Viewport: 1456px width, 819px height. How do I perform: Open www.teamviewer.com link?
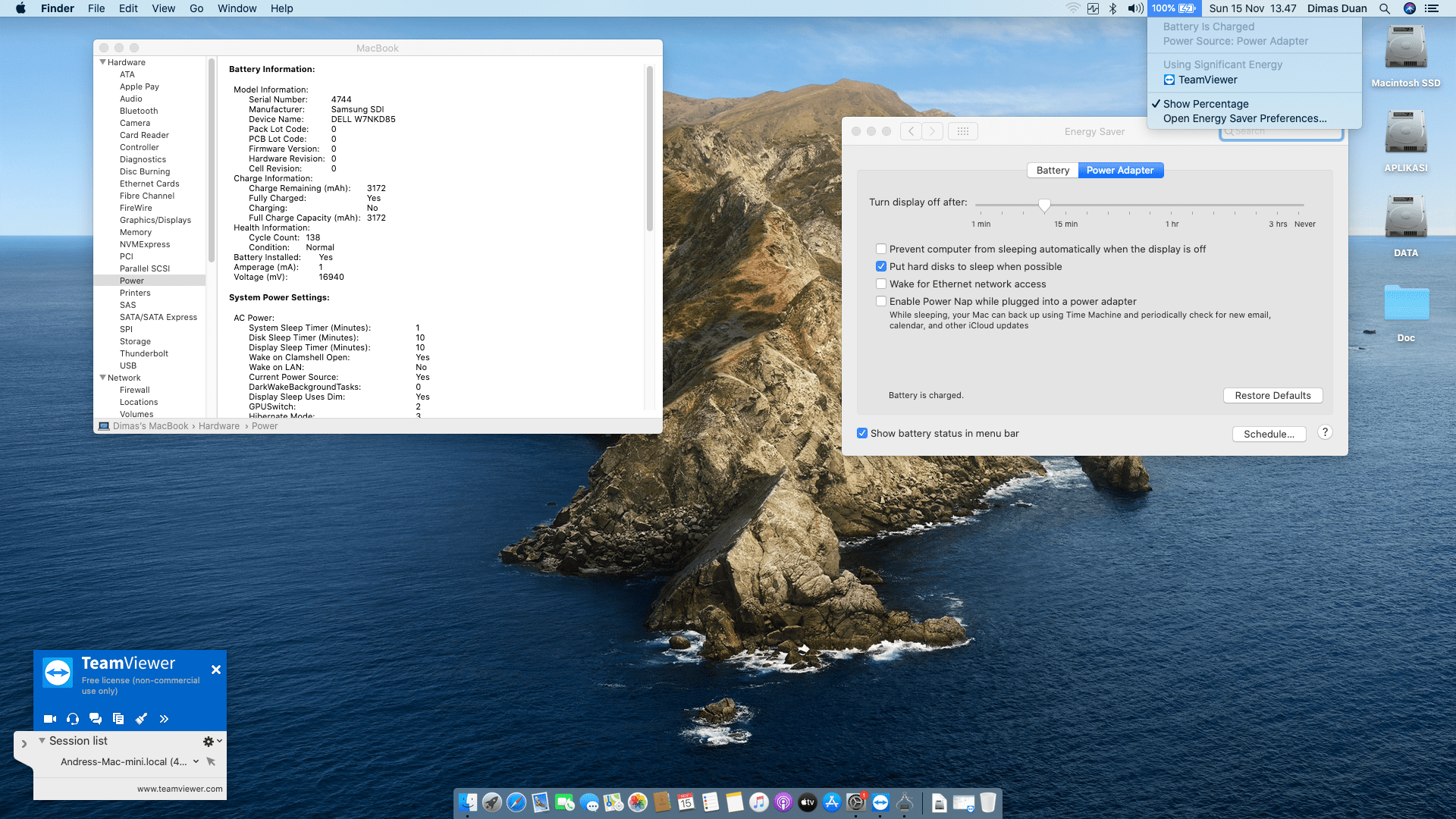pos(180,789)
